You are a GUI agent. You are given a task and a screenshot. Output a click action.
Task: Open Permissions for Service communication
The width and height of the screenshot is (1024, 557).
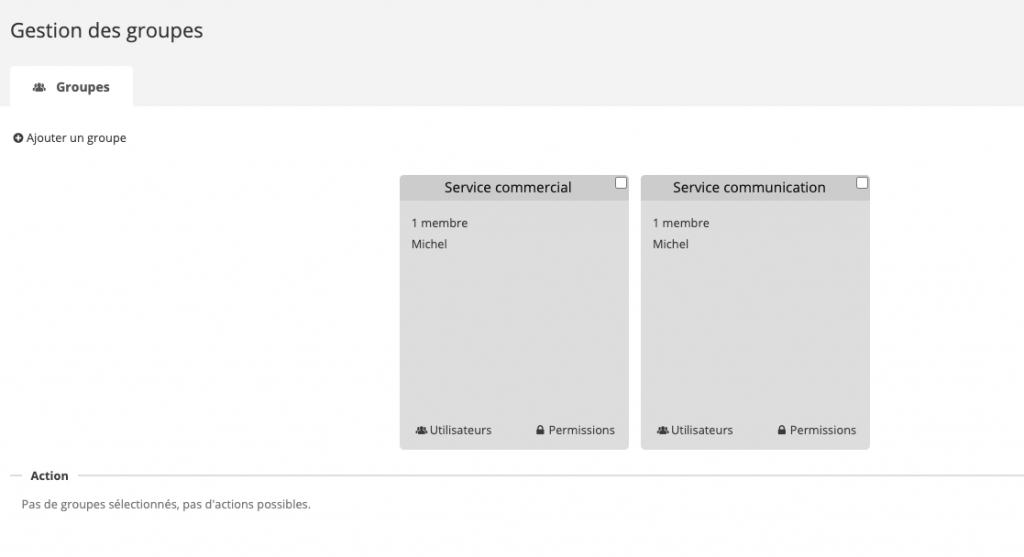pos(823,430)
